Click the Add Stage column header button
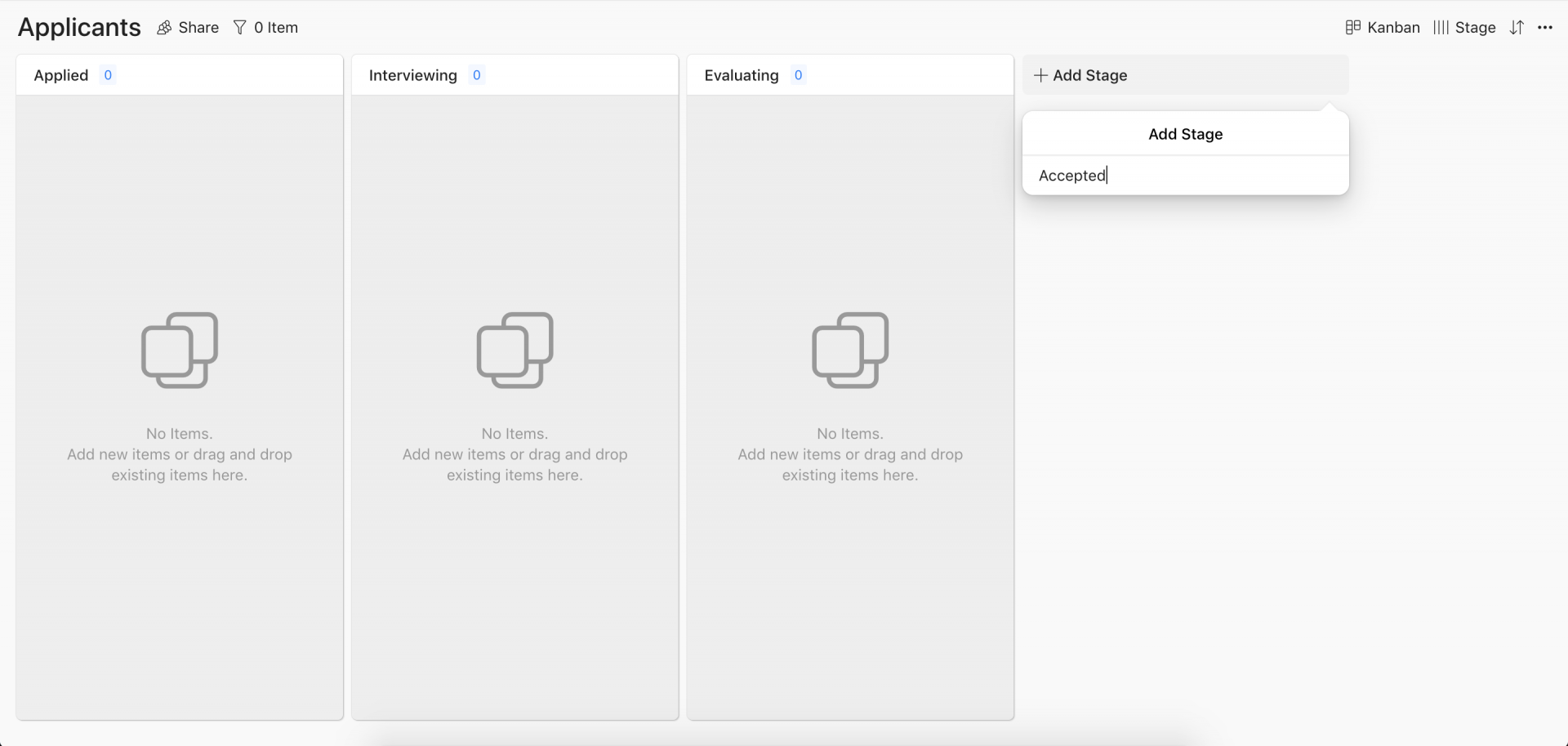Viewport: 1568px width, 746px height. [x=1186, y=75]
